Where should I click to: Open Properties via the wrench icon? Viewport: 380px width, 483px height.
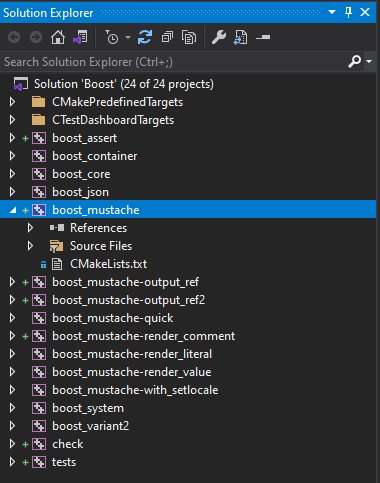point(219,37)
